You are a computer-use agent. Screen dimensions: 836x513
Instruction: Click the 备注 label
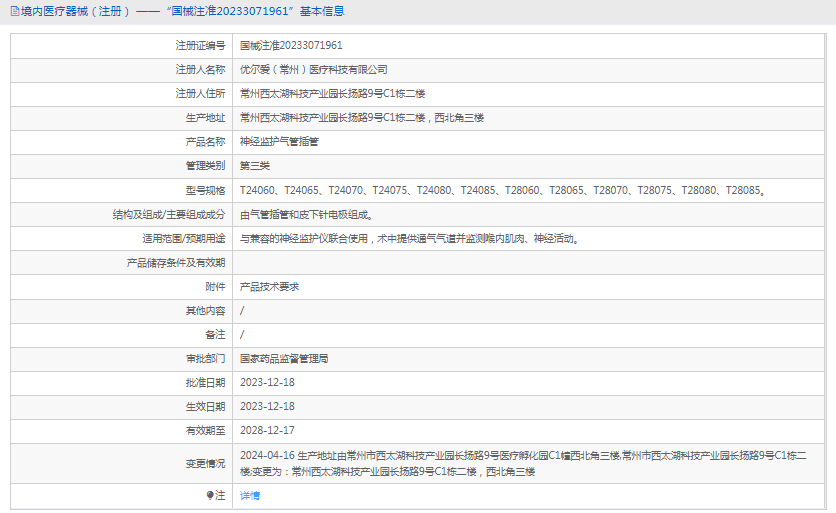215,334
